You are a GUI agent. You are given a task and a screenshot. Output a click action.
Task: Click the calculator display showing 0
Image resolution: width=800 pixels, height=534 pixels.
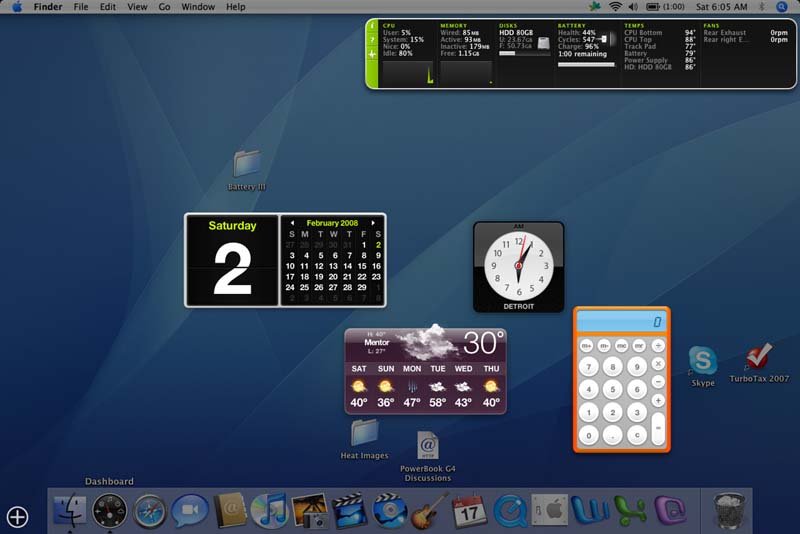tap(621, 322)
